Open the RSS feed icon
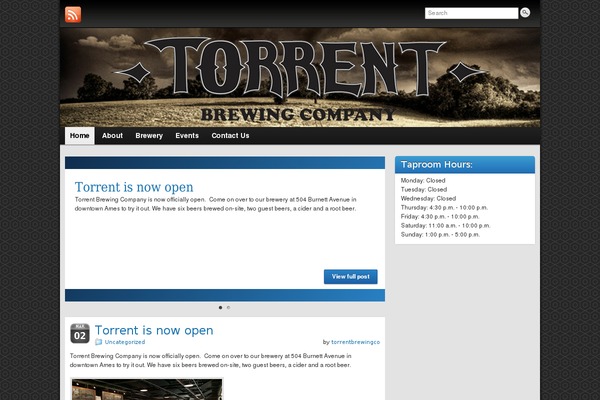The height and width of the screenshot is (400, 600). pos(73,15)
